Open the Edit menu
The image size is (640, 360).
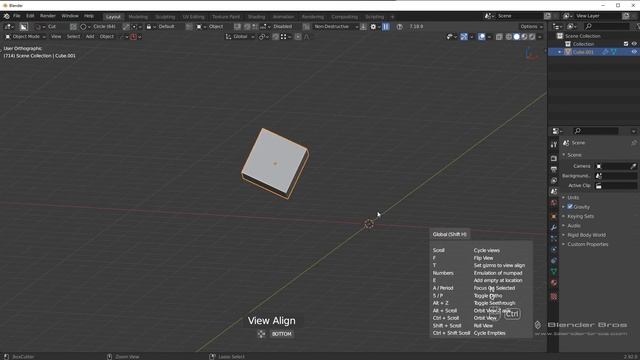coord(30,16)
